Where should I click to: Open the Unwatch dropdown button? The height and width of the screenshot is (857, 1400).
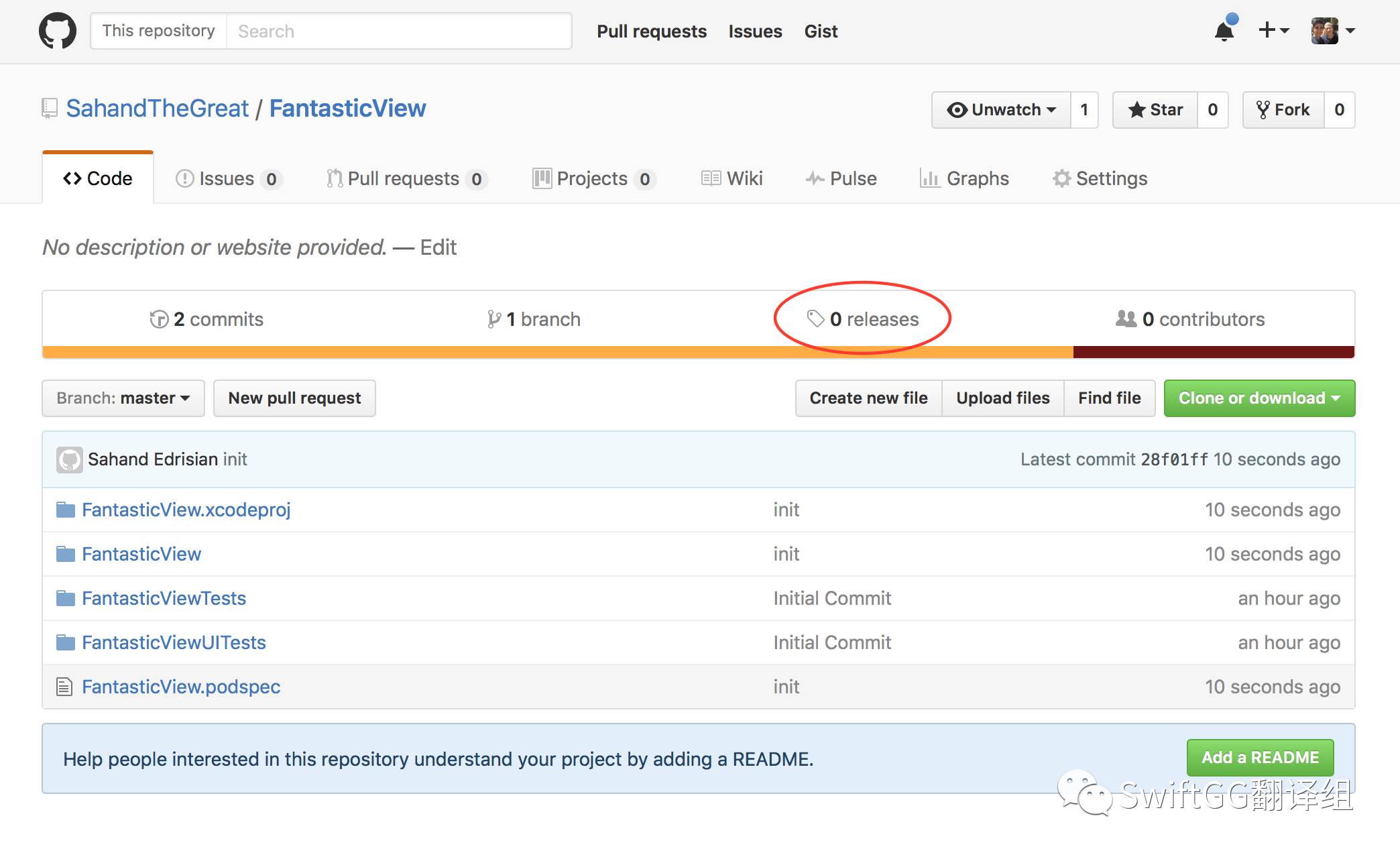tap(1001, 109)
